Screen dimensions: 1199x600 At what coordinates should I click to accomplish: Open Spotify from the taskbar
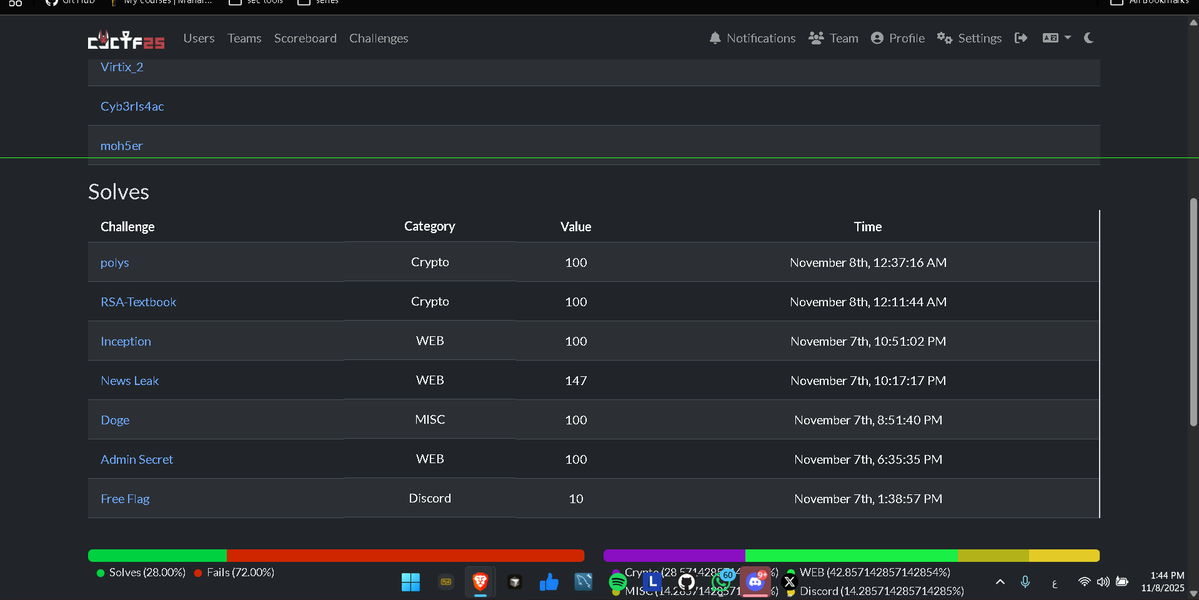(x=618, y=582)
